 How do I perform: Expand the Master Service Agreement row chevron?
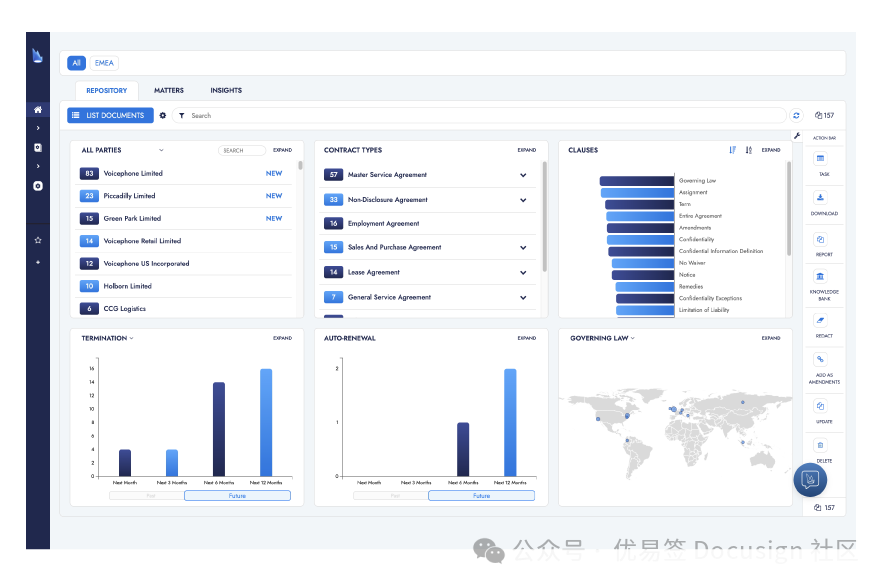tap(523, 175)
